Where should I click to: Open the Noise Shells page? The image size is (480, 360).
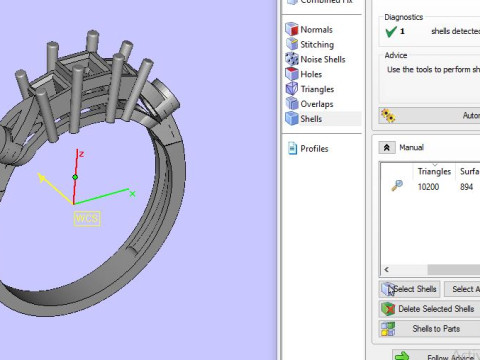323,59
